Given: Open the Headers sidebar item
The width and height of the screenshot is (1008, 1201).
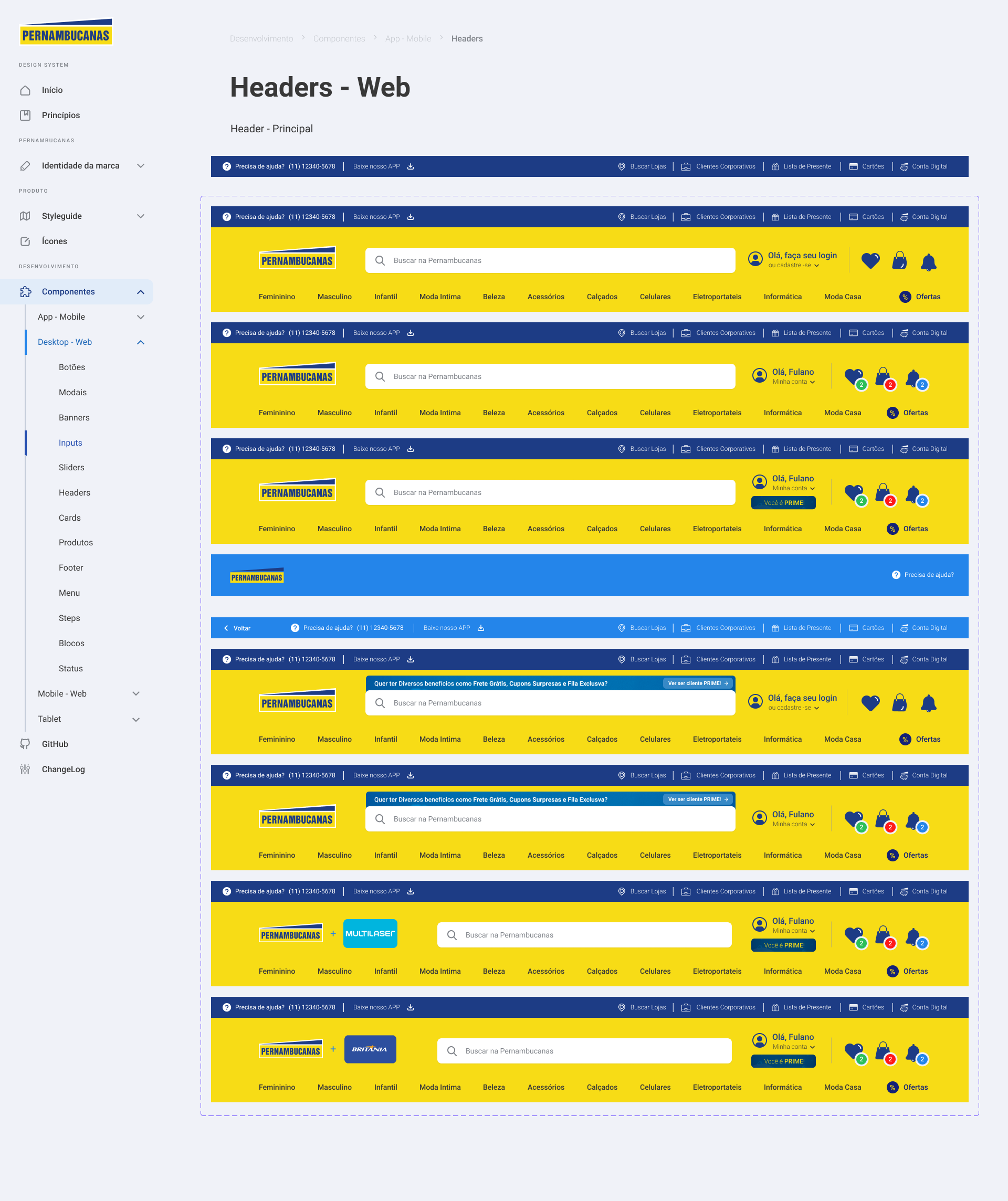Looking at the screenshot, I should click(75, 492).
